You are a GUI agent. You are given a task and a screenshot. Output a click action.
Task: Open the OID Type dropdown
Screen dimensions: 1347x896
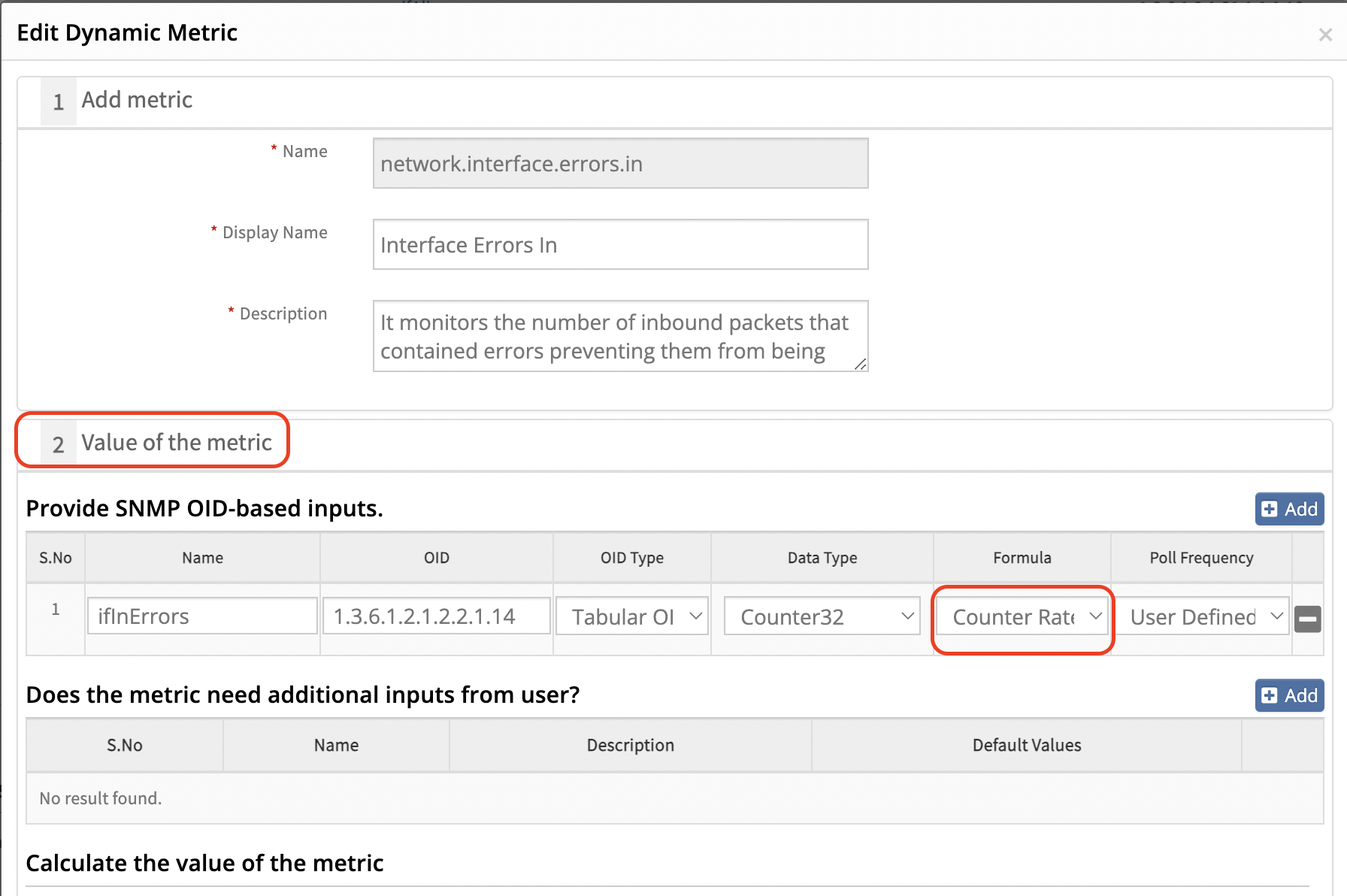coord(632,616)
